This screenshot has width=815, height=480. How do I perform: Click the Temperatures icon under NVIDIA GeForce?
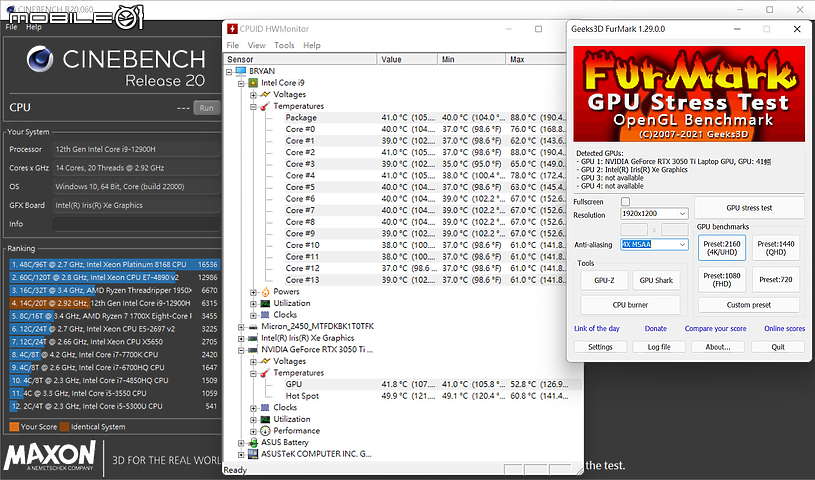(265, 373)
